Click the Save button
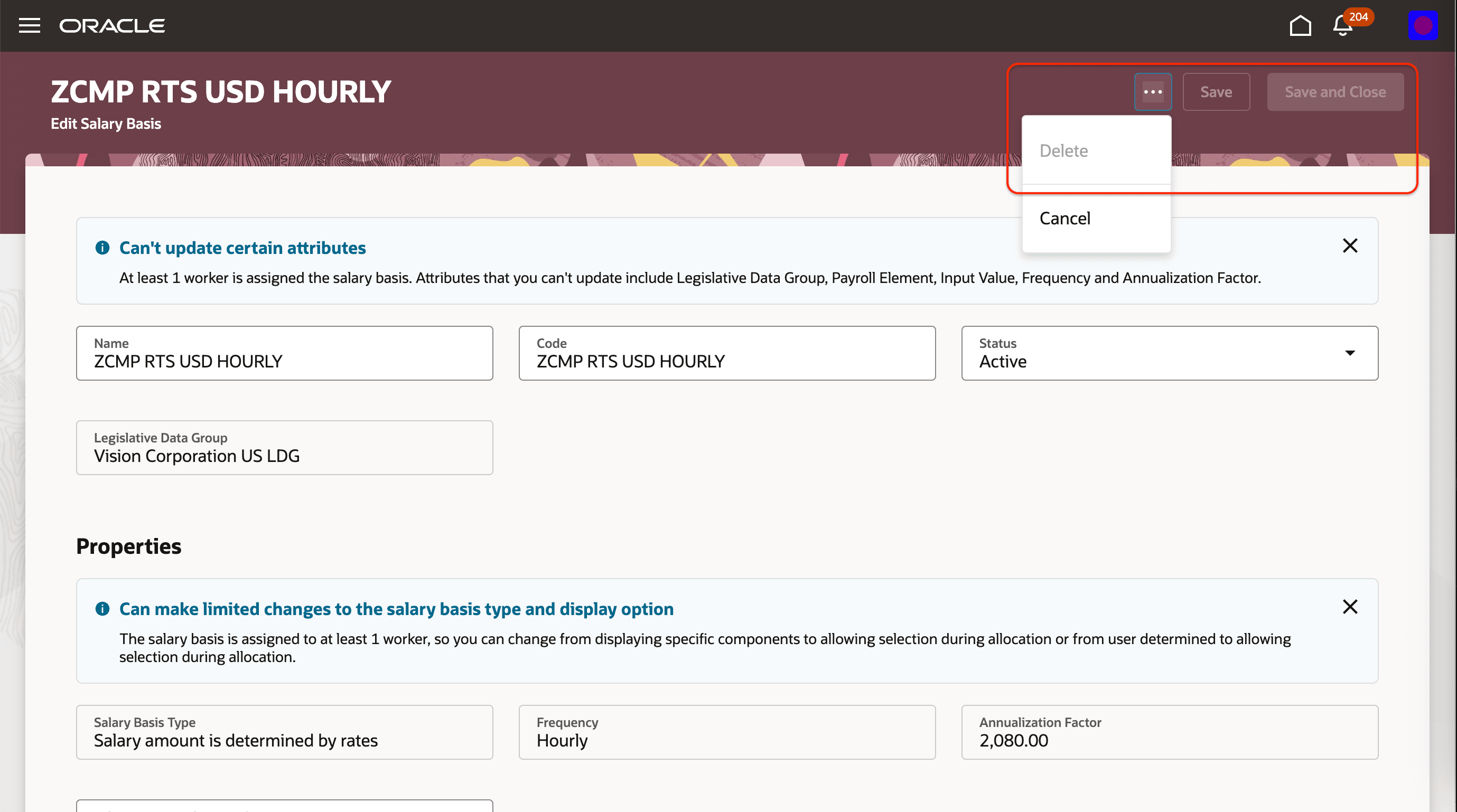 [1216, 91]
